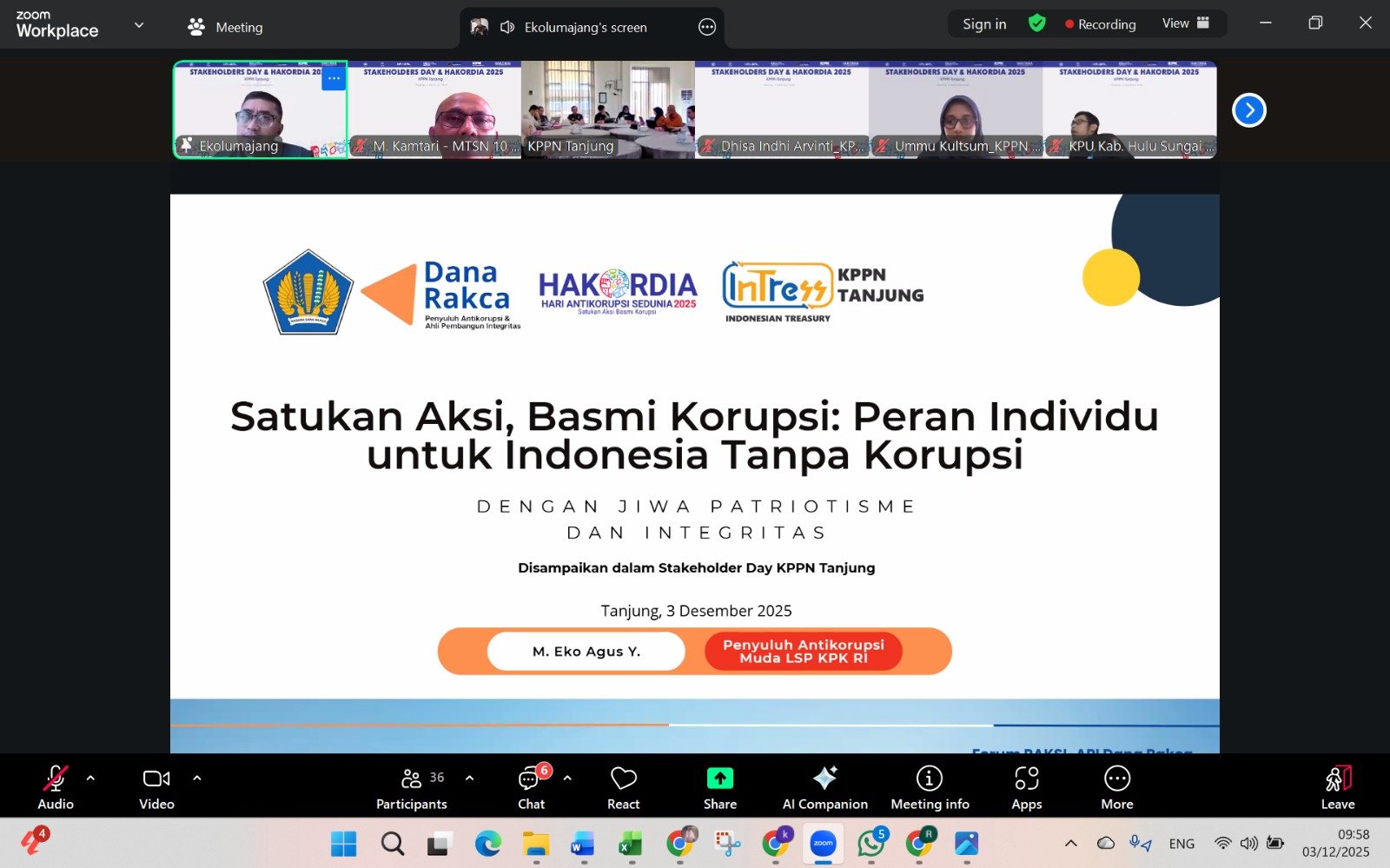Open Chat with 6 unread messages
This screenshot has height=868, width=1390.
pos(531,787)
